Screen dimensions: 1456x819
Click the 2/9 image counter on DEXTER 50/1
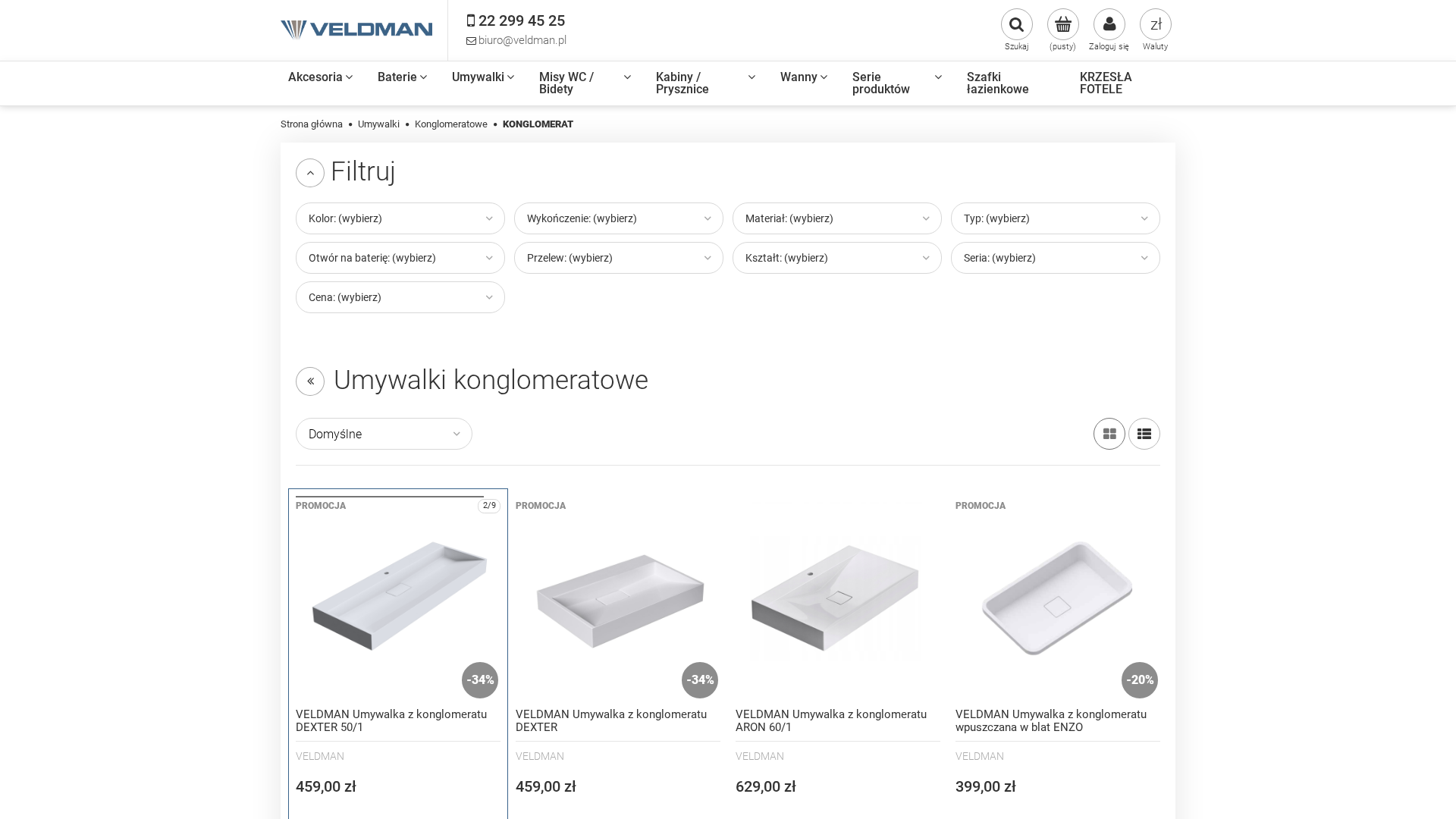click(489, 506)
